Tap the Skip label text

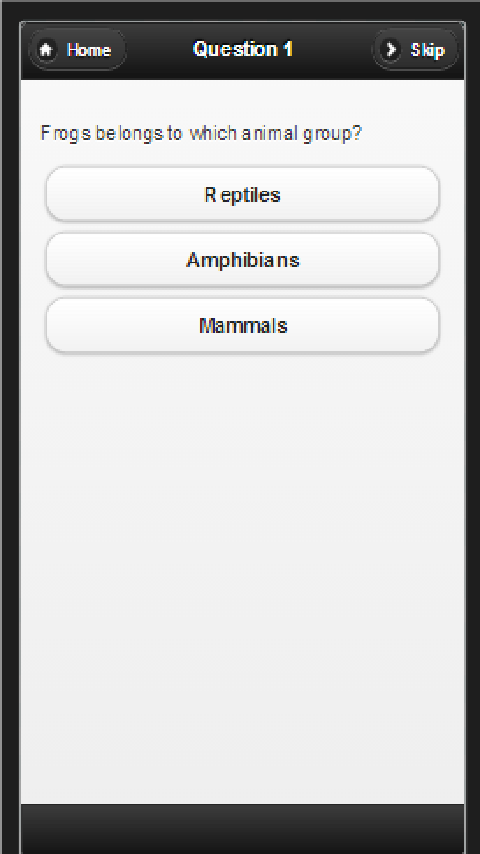point(427,50)
